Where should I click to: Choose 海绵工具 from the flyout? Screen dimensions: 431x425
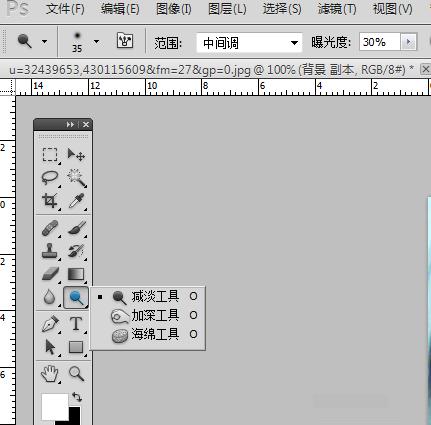point(148,334)
